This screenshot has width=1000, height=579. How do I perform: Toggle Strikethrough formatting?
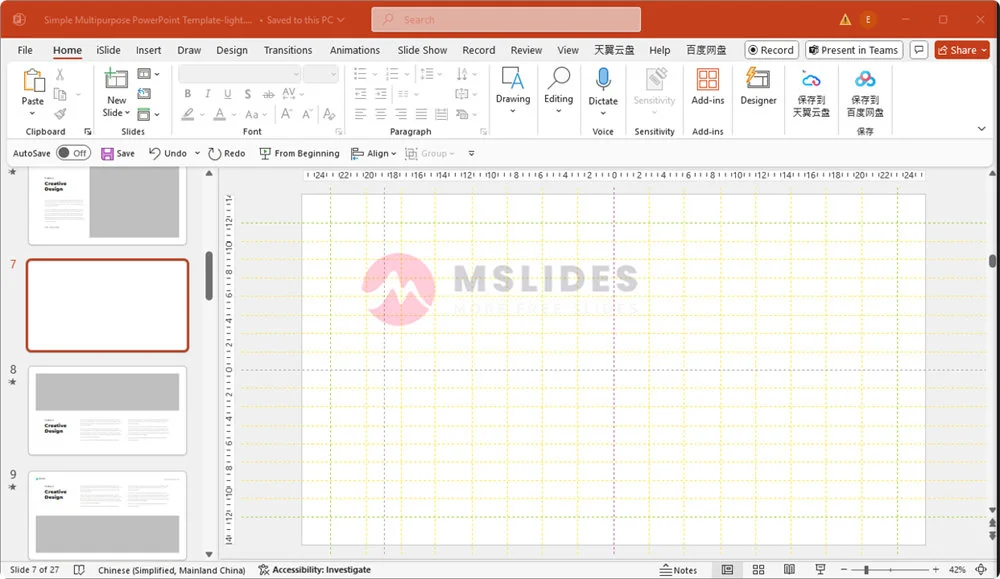pyautogui.click(x=268, y=94)
